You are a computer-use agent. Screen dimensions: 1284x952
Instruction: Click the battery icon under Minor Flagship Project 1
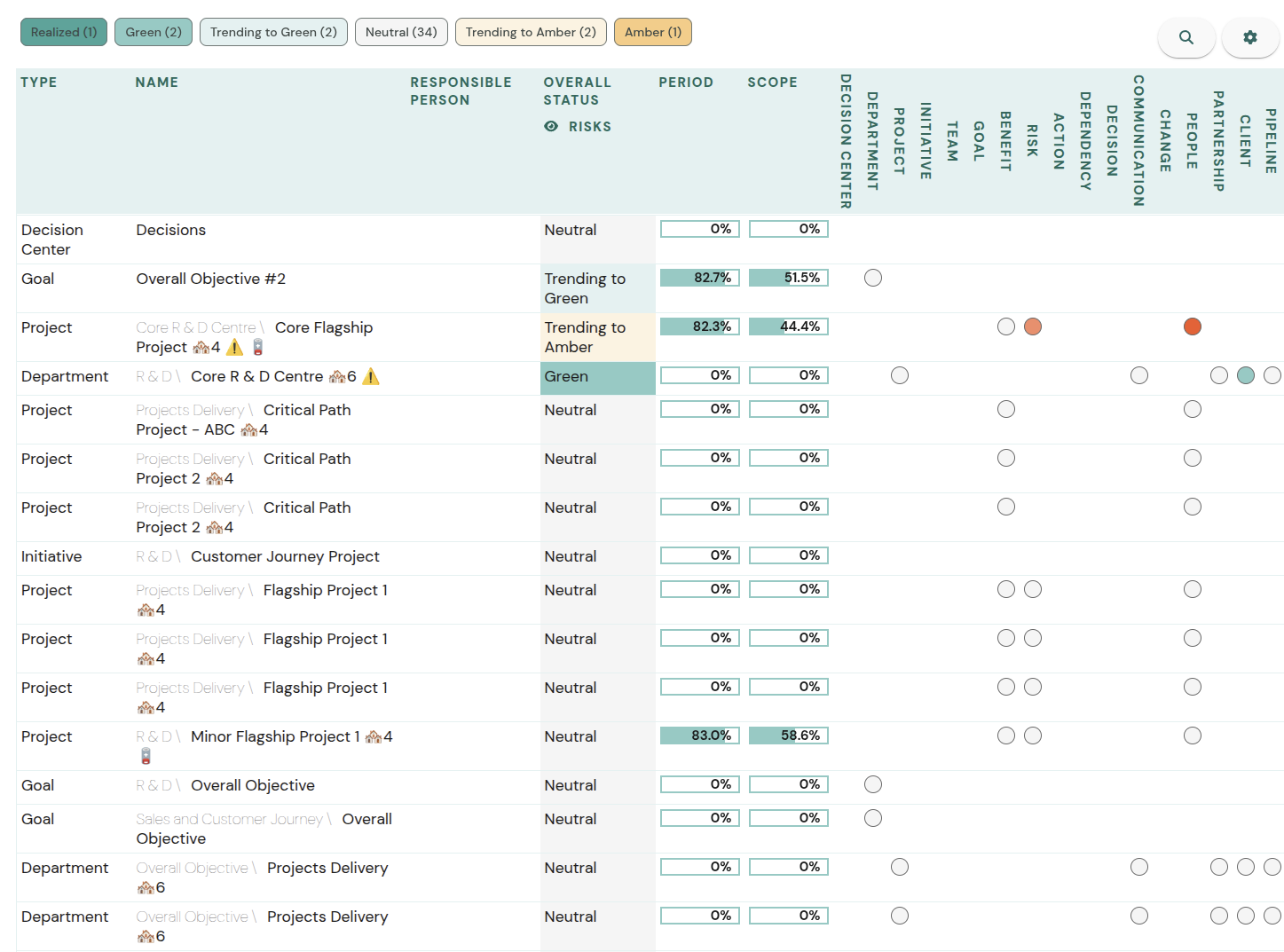coord(146,756)
